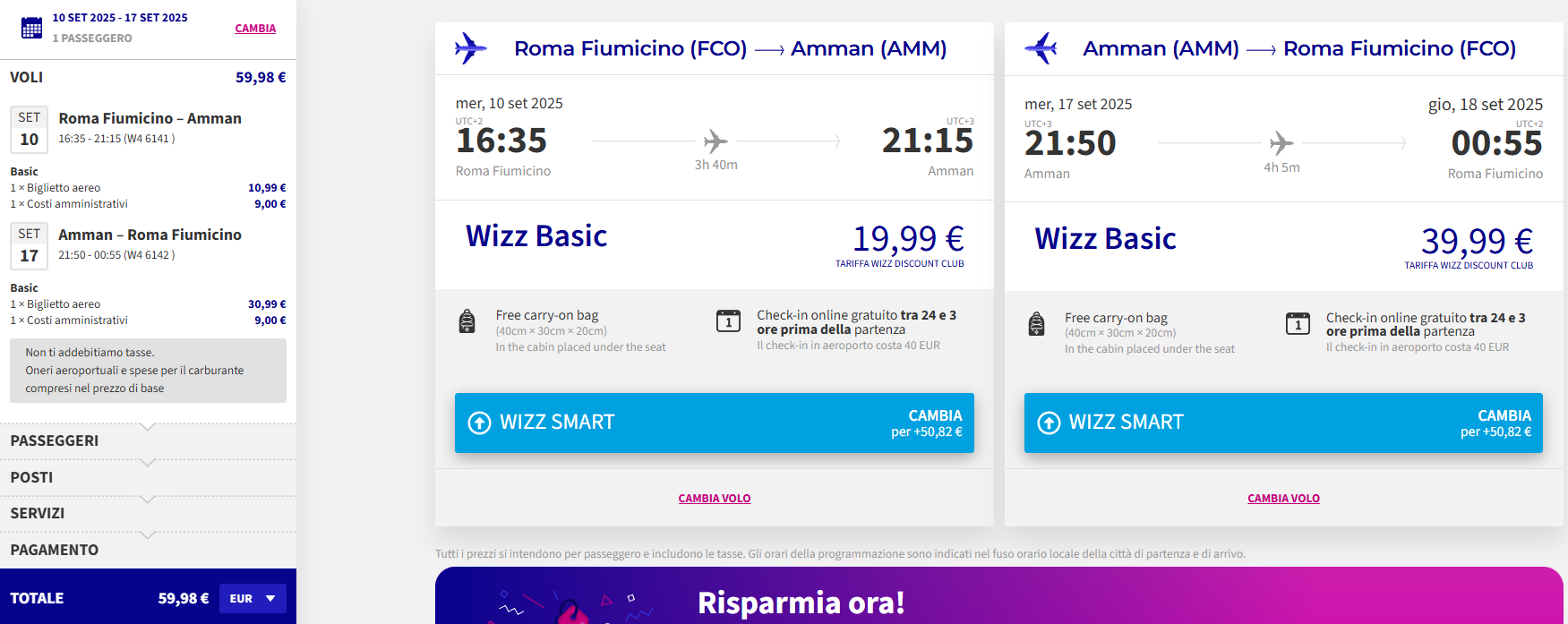Click the SET 17 date badge

click(30, 246)
